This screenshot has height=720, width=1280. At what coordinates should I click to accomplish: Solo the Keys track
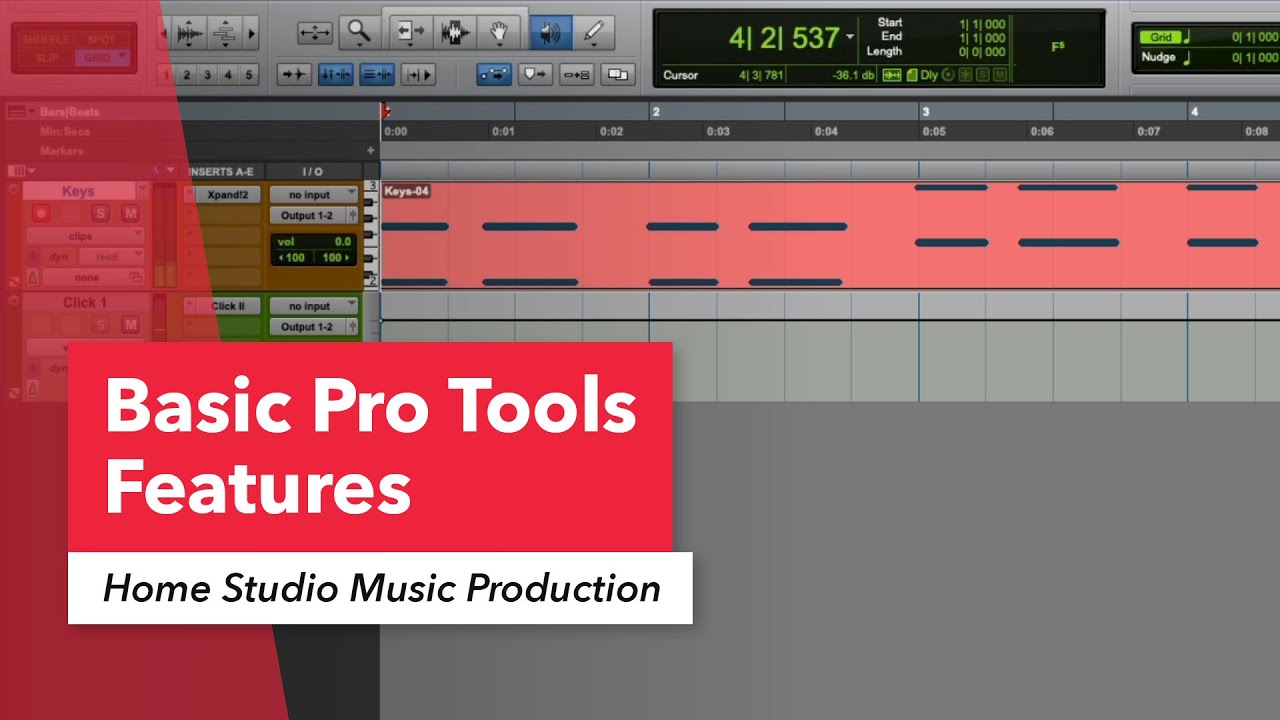[100, 213]
